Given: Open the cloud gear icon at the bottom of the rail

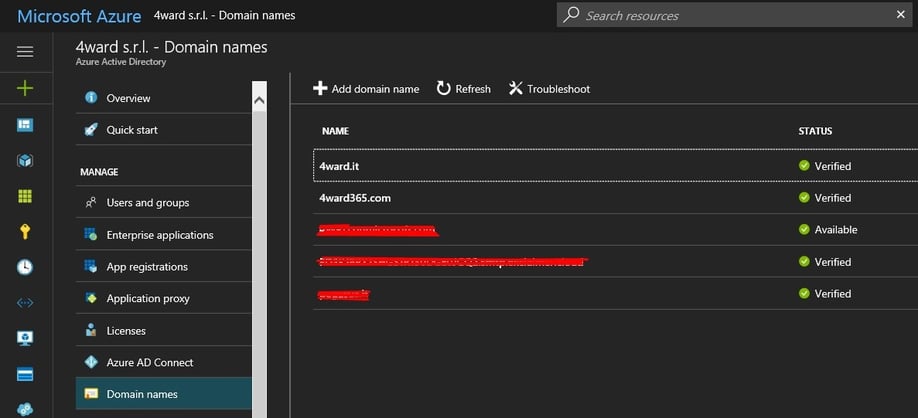Looking at the screenshot, I should click(x=25, y=409).
